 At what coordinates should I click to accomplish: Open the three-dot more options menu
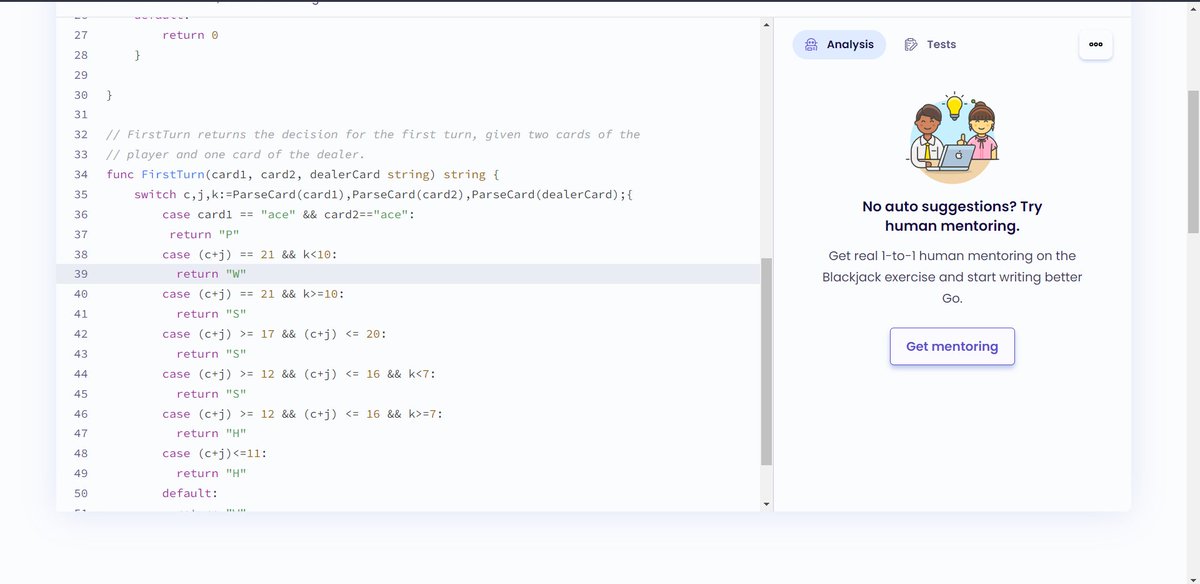click(x=1096, y=44)
